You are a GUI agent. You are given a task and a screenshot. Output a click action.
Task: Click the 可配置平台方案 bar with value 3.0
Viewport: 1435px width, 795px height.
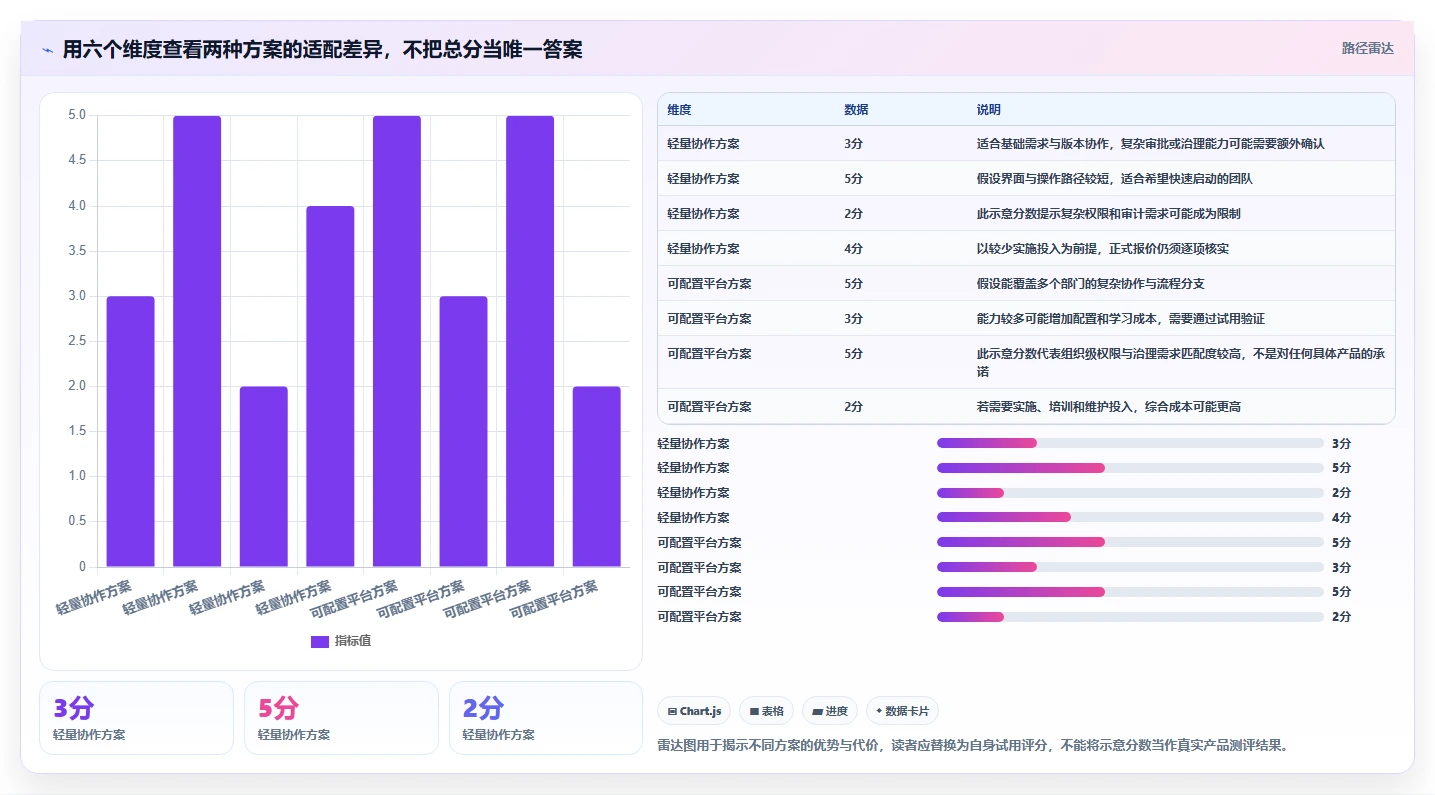[x=463, y=431]
